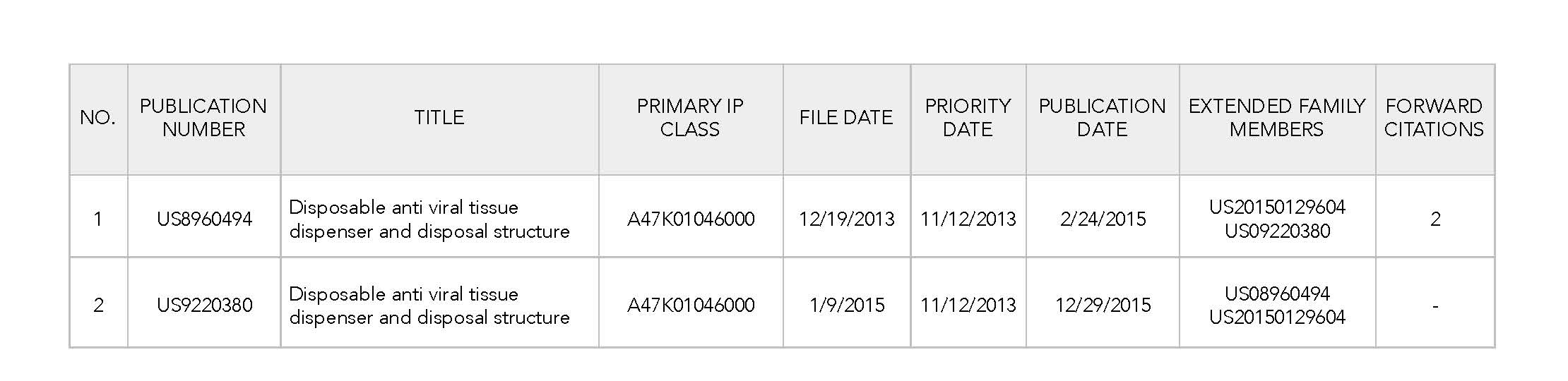
Task: Select the PUBLICATION DATE column header
Action: [x=1102, y=118]
